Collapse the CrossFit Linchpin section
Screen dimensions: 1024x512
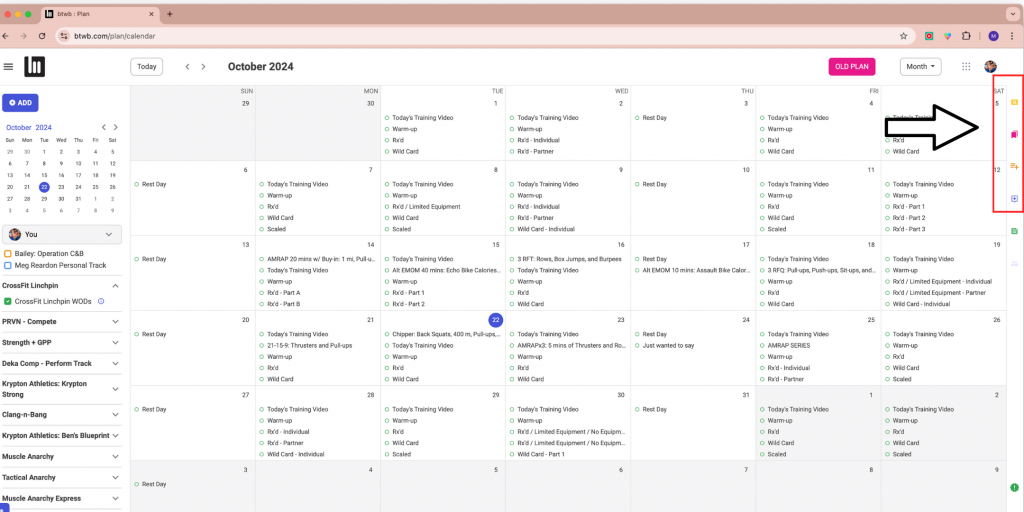(116, 286)
